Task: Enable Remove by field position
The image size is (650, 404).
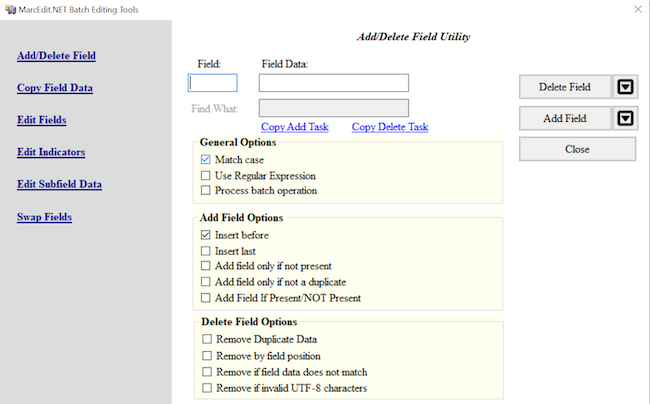Action: coord(207,356)
